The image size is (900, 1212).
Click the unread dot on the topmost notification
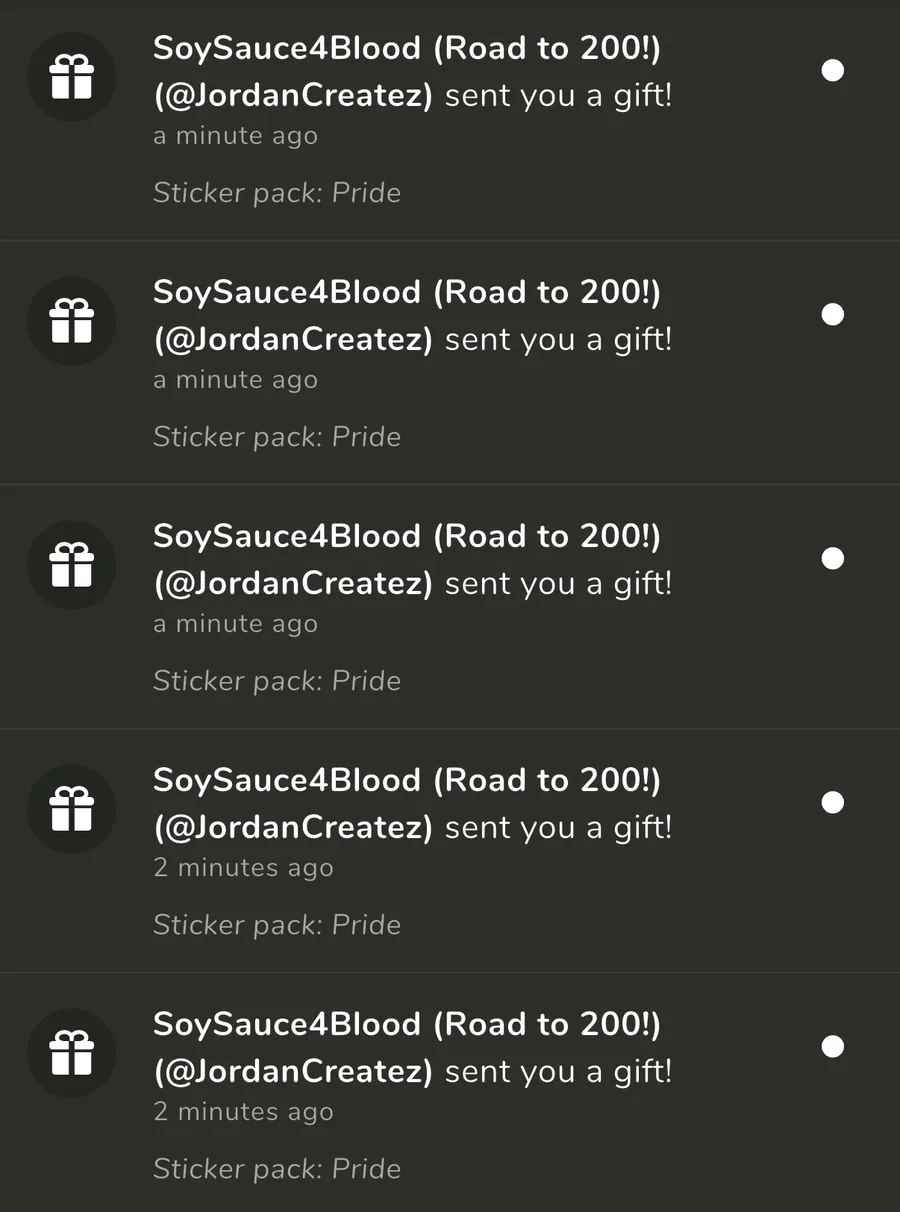coord(832,70)
